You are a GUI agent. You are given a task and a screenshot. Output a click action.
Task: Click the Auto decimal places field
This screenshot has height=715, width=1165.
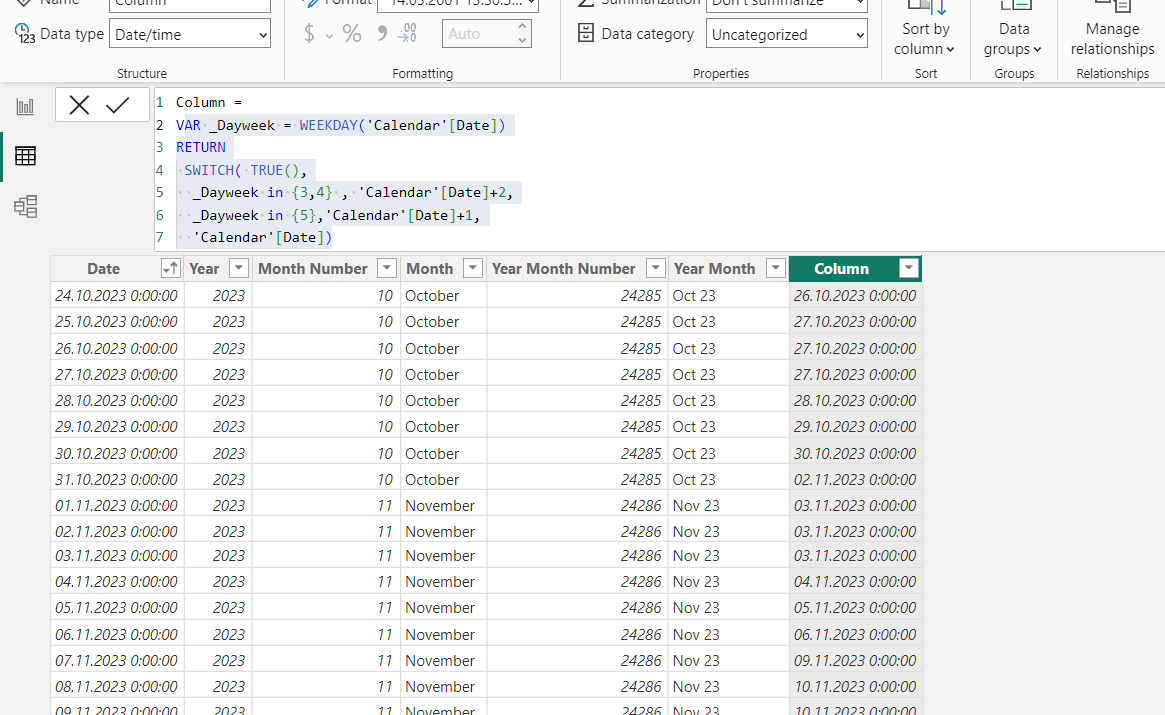click(x=476, y=34)
